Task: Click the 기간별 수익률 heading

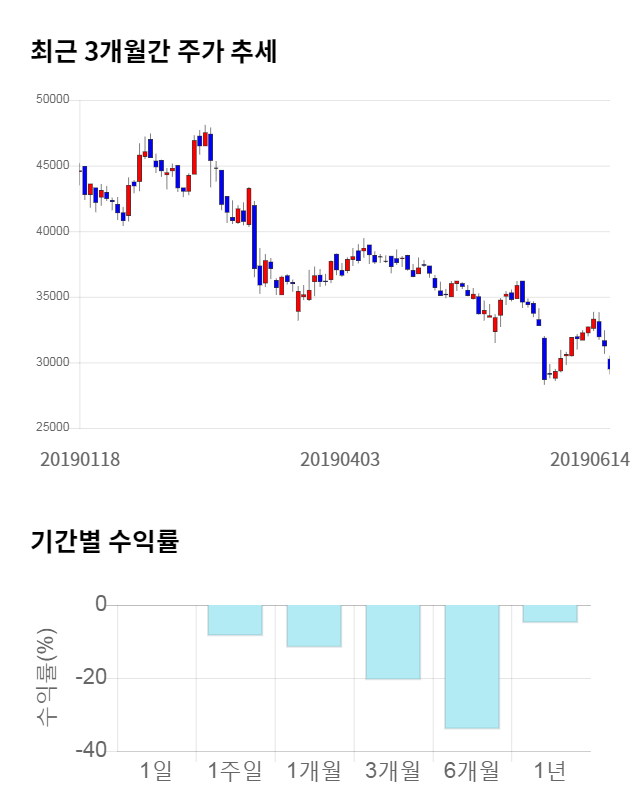Action: click(x=105, y=542)
